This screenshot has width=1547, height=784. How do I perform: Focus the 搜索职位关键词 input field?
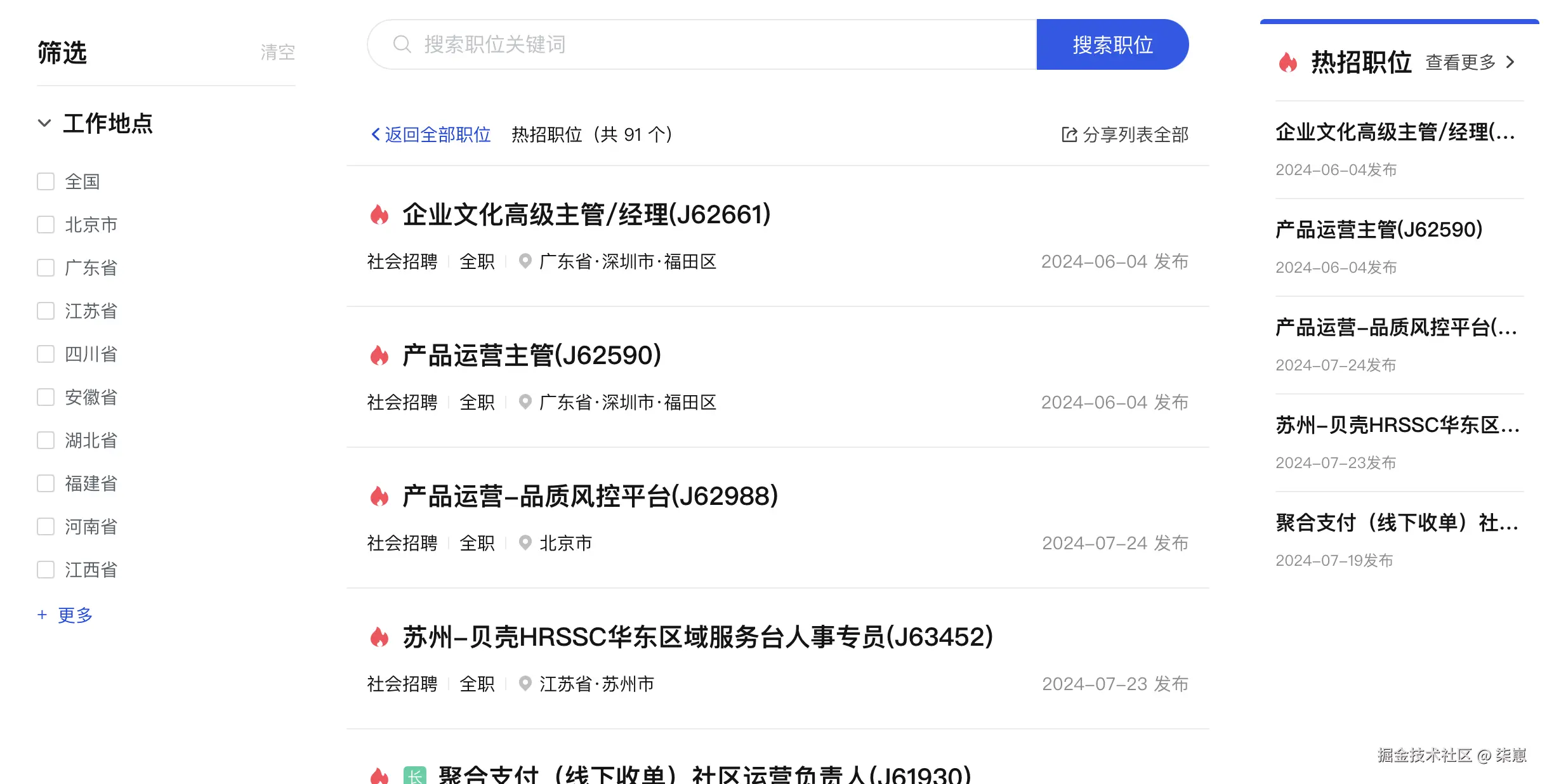698,44
